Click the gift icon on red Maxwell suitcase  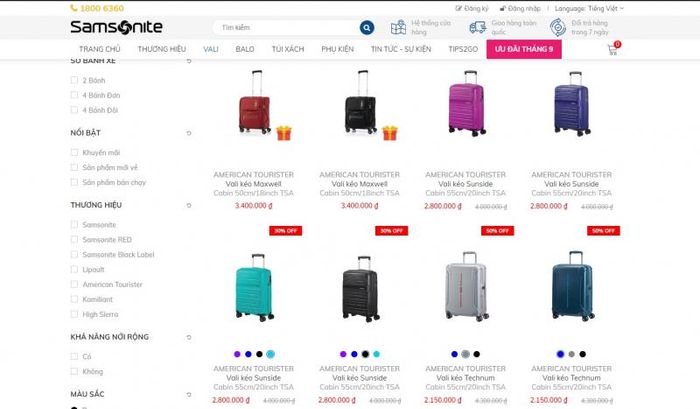click(x=283, y=133)
